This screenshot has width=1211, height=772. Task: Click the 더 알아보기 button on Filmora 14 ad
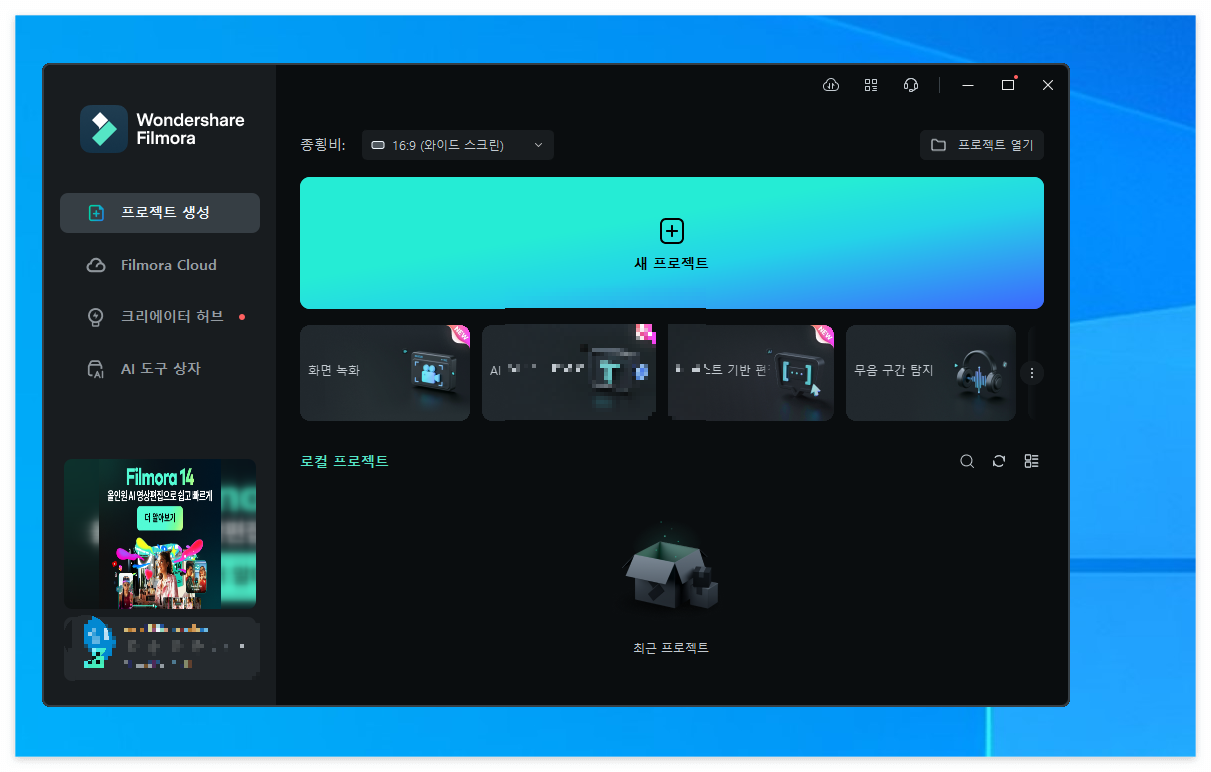coord(160,518)
